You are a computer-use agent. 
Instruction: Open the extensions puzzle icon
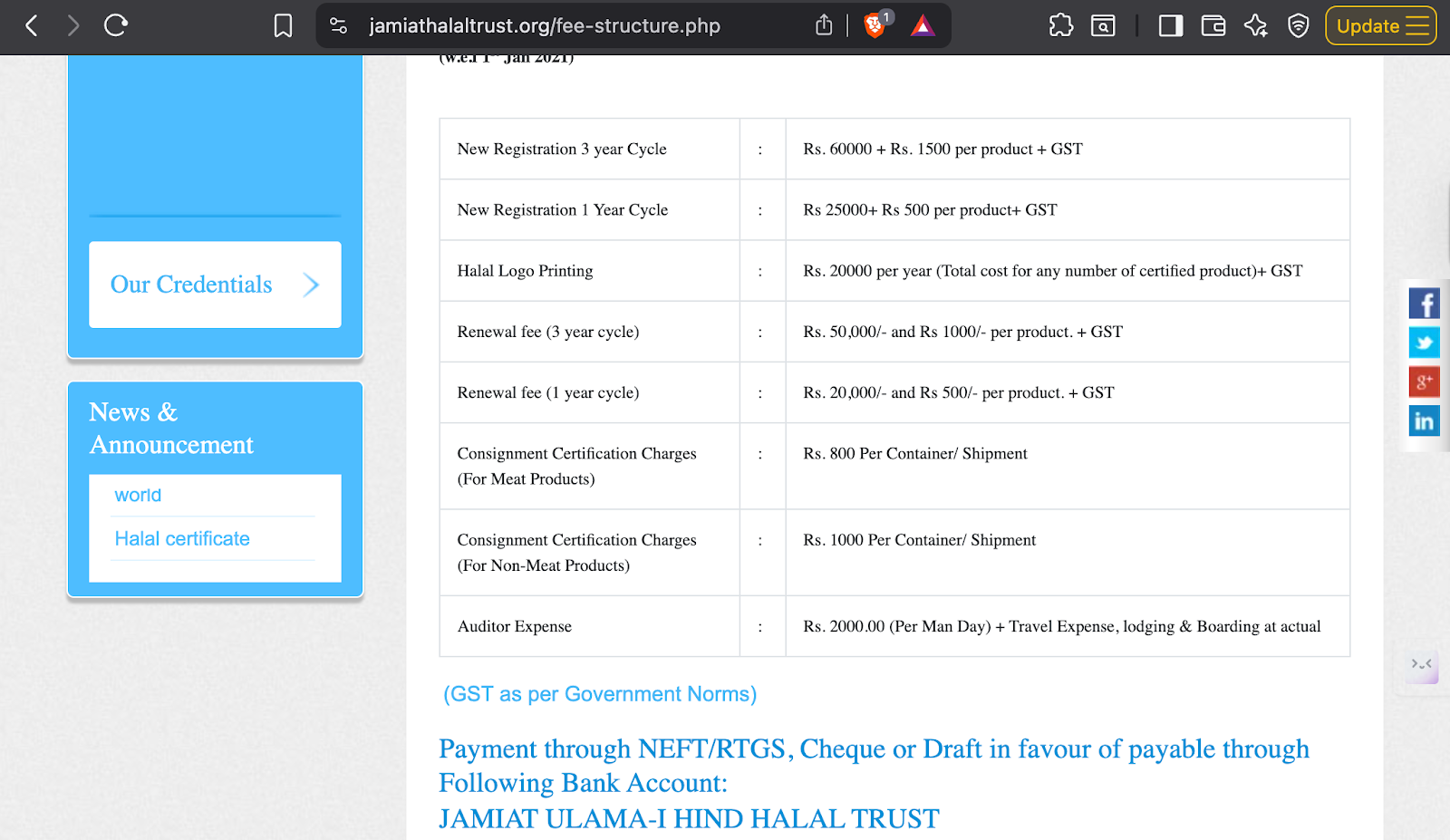[x=1060, y=25]
